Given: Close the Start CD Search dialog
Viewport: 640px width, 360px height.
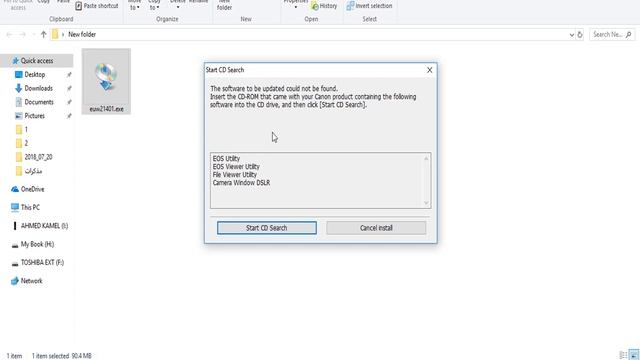Looking at the screenshot, I should (x=429, y=70).
